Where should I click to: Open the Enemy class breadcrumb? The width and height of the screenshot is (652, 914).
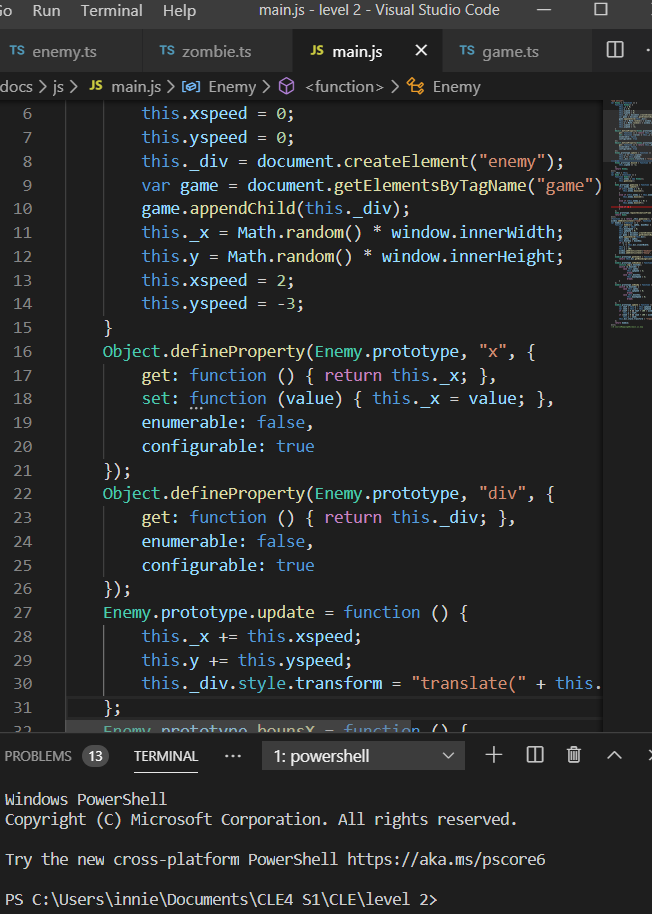coord(456,87)
